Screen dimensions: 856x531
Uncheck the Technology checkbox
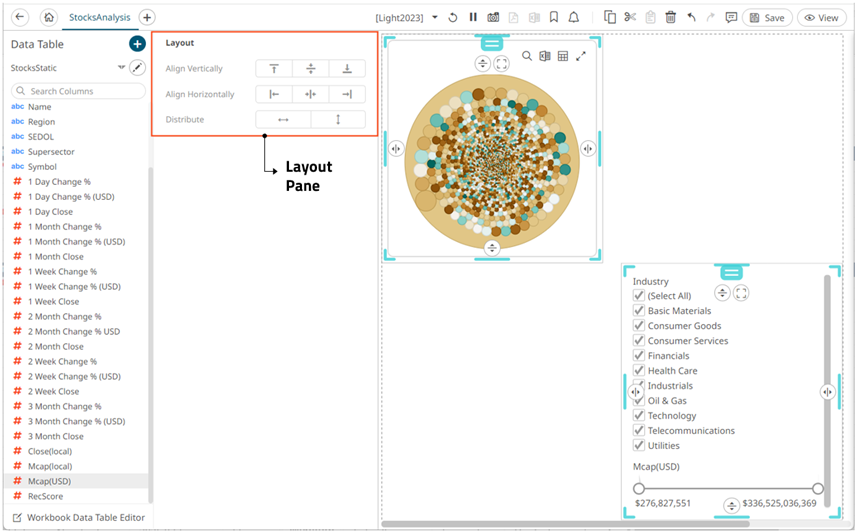click(x=639, y=416)
